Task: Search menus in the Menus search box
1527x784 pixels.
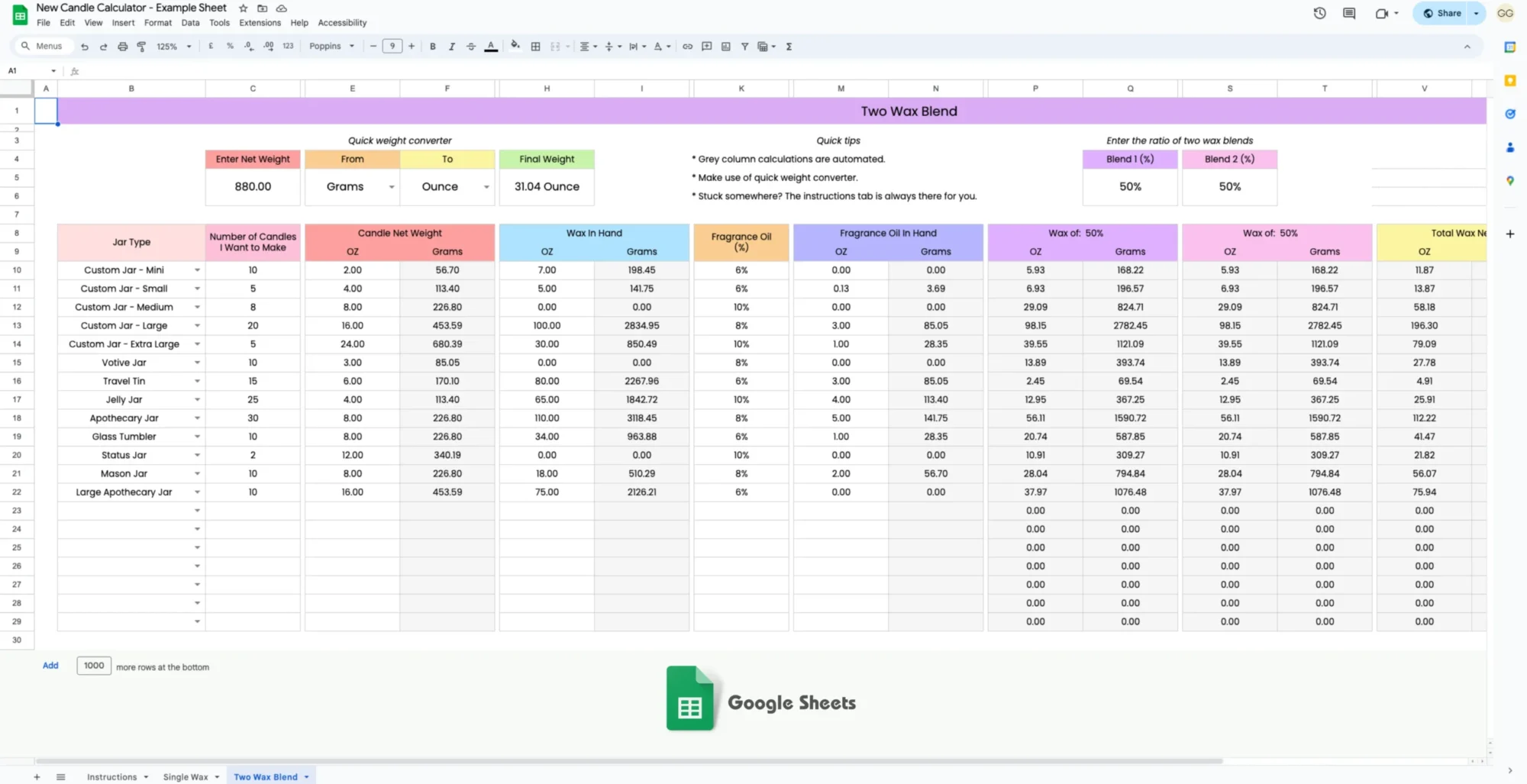Action: pyautogui.click(x=43, y=47)
